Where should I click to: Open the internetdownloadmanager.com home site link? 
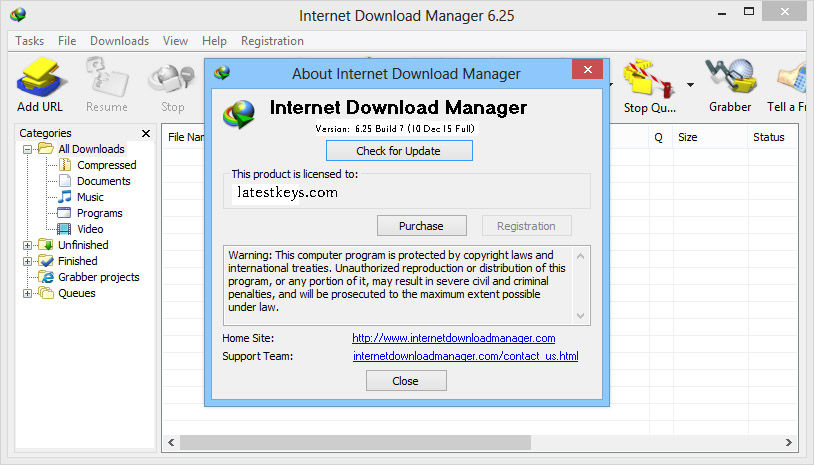pos(454,338)
